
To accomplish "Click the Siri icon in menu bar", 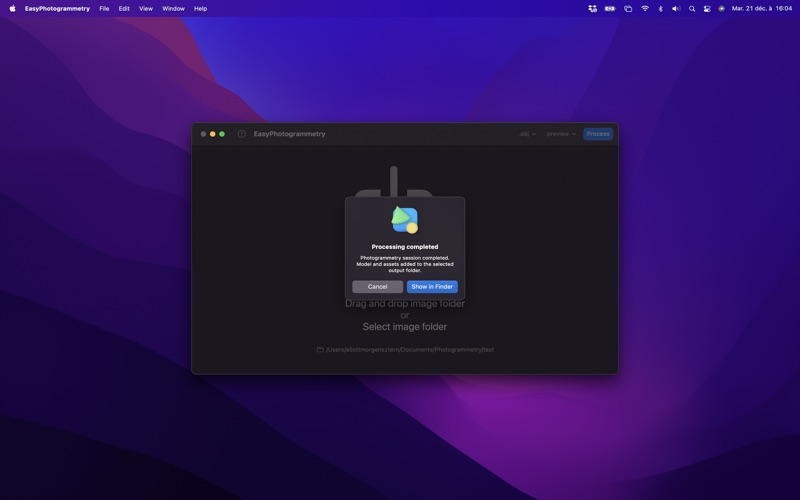I will tap(721, 8).
